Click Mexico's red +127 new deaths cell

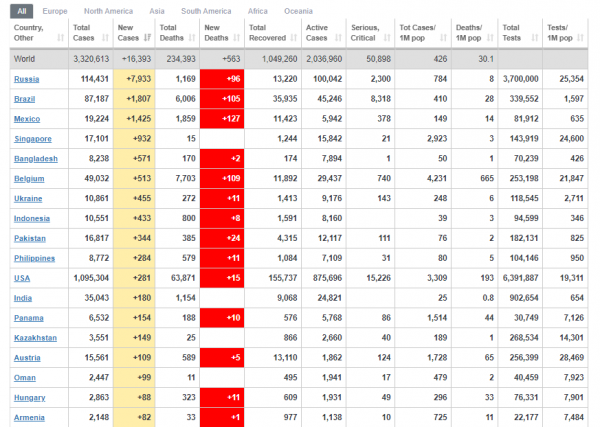pyautogui.click(x=222, y=119)
